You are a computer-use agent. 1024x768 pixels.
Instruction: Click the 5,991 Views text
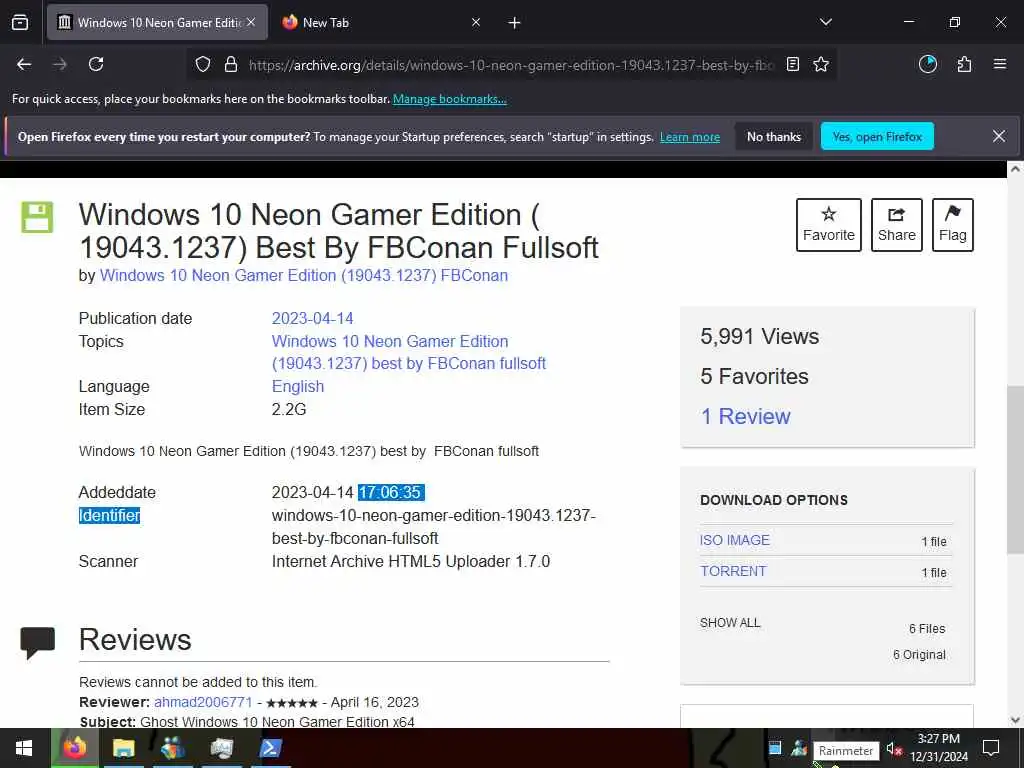(x=760, y=336)
